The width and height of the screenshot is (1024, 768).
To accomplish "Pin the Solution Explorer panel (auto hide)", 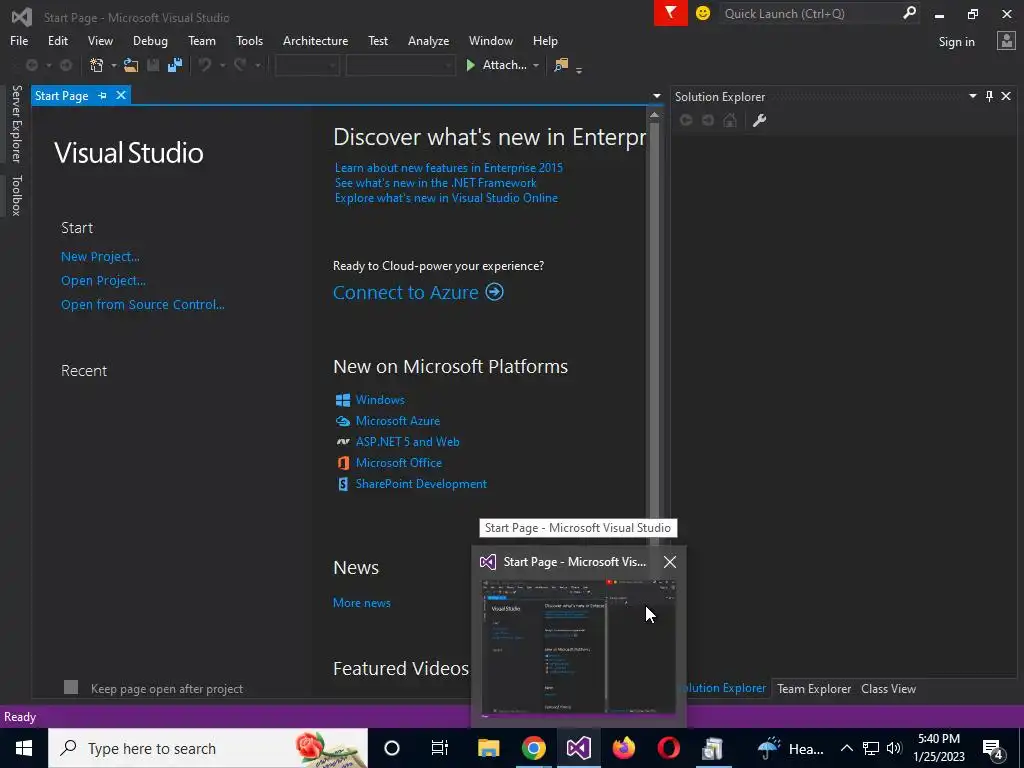I will click(x=989, y=97).
